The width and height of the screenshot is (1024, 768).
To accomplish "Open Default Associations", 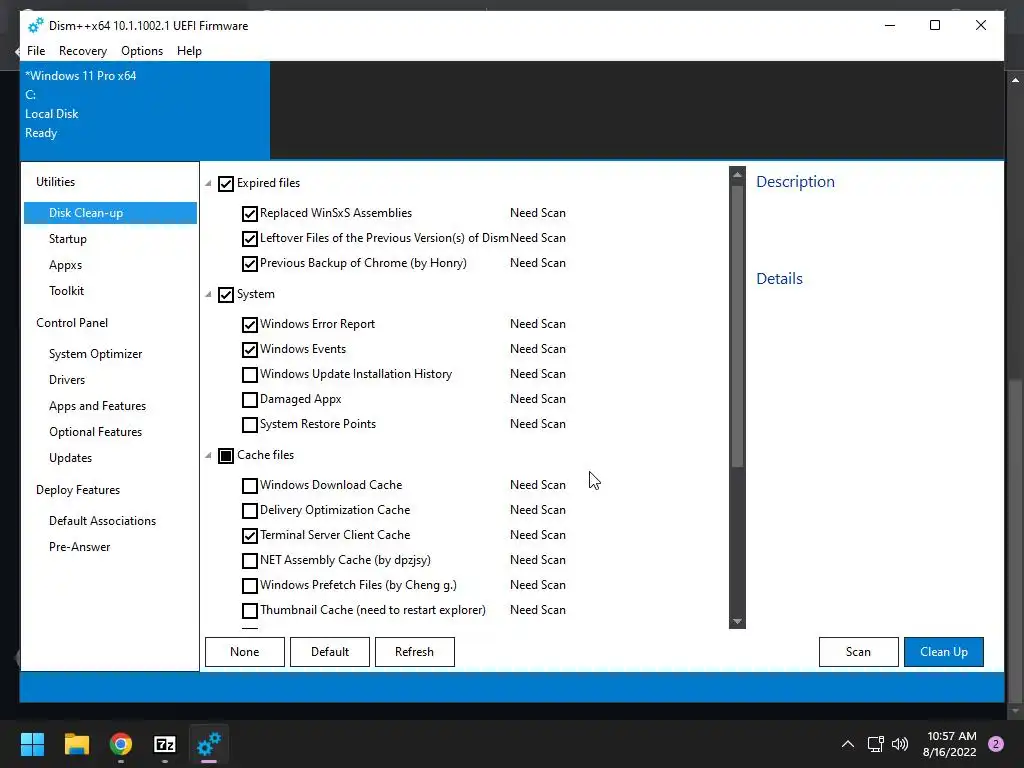I will [103, 521].
